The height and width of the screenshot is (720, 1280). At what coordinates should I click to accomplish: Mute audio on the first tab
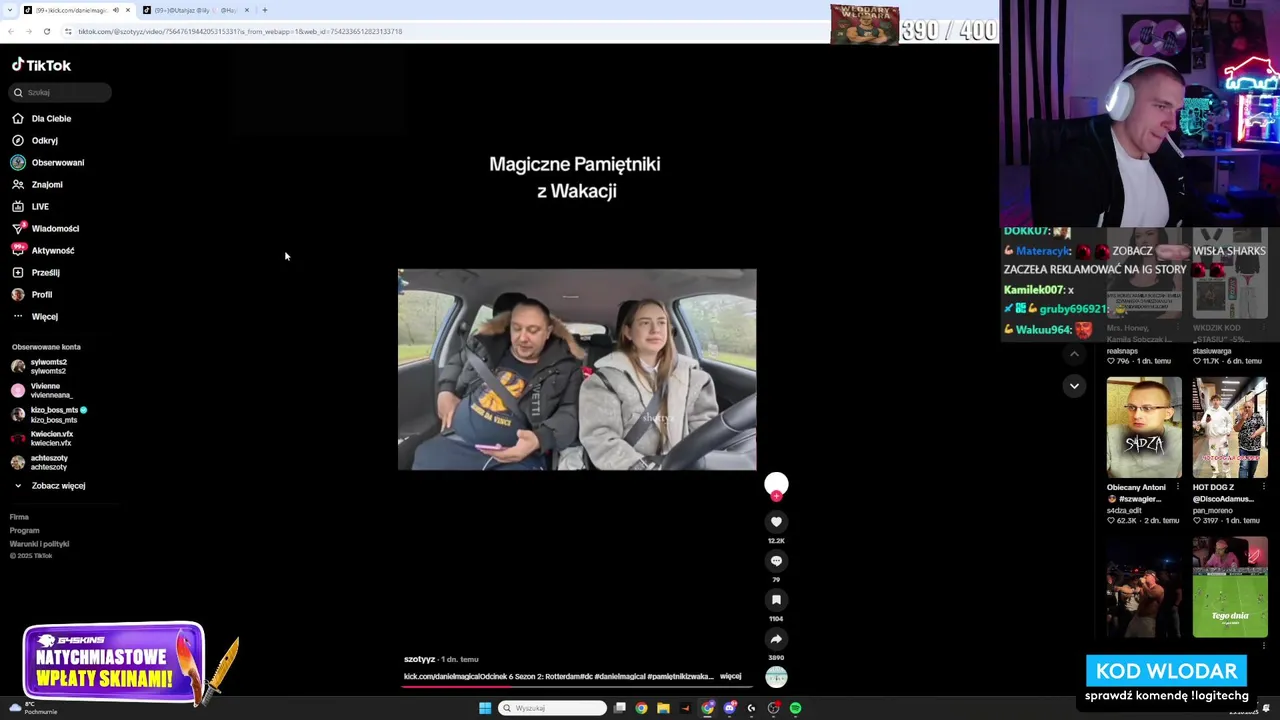tap(115, 10)
